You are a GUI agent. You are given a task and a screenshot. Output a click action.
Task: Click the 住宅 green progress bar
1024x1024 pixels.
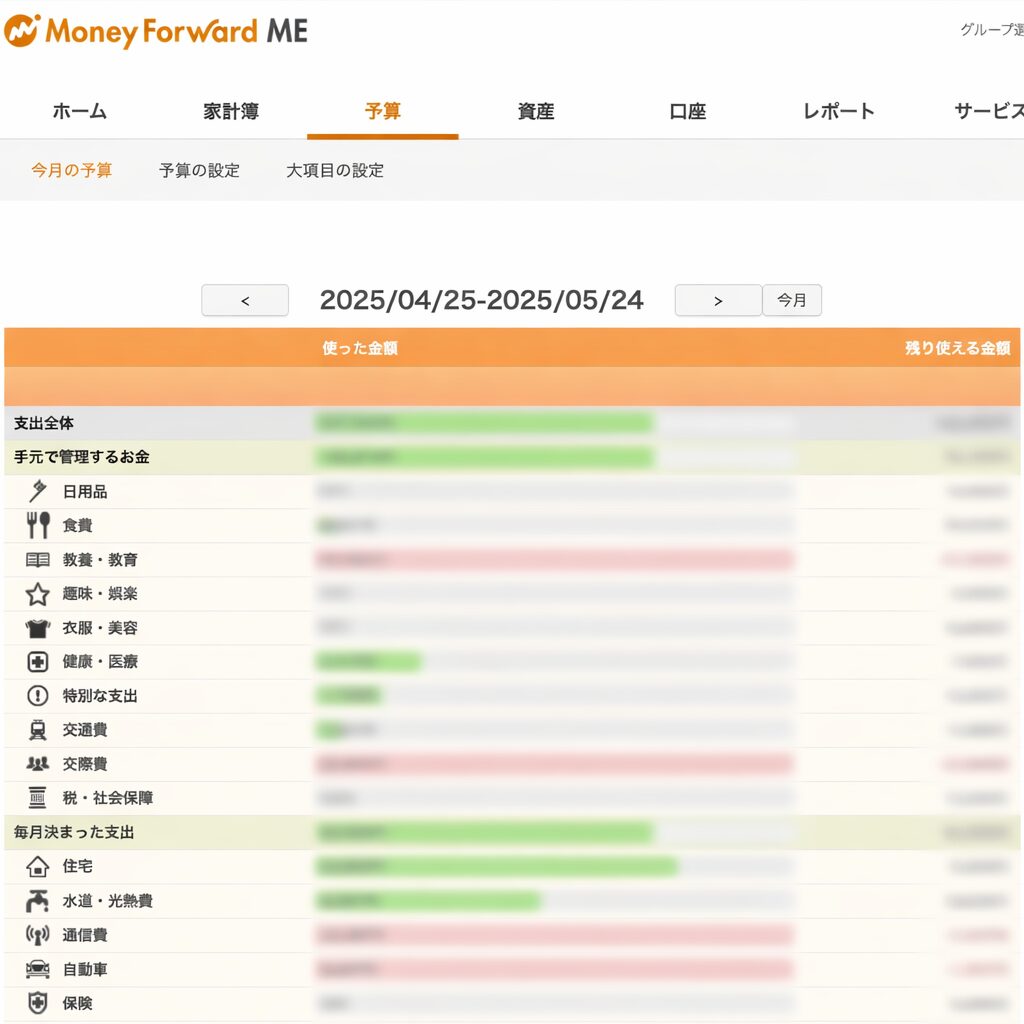[496, 866]
